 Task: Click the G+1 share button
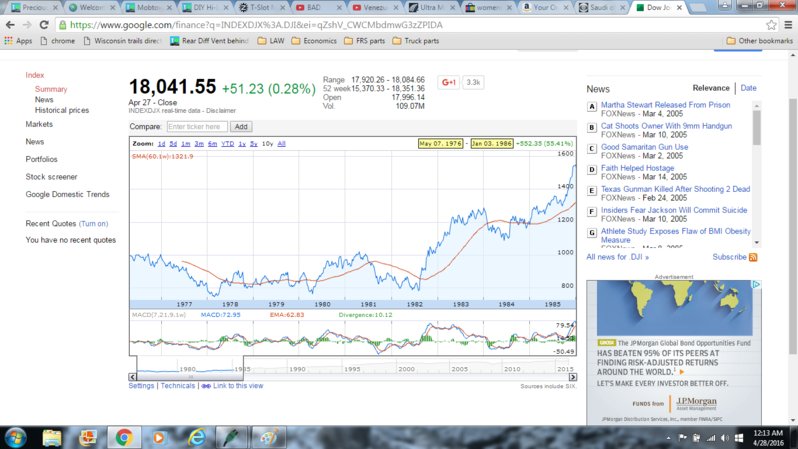(x=448, y=82)
